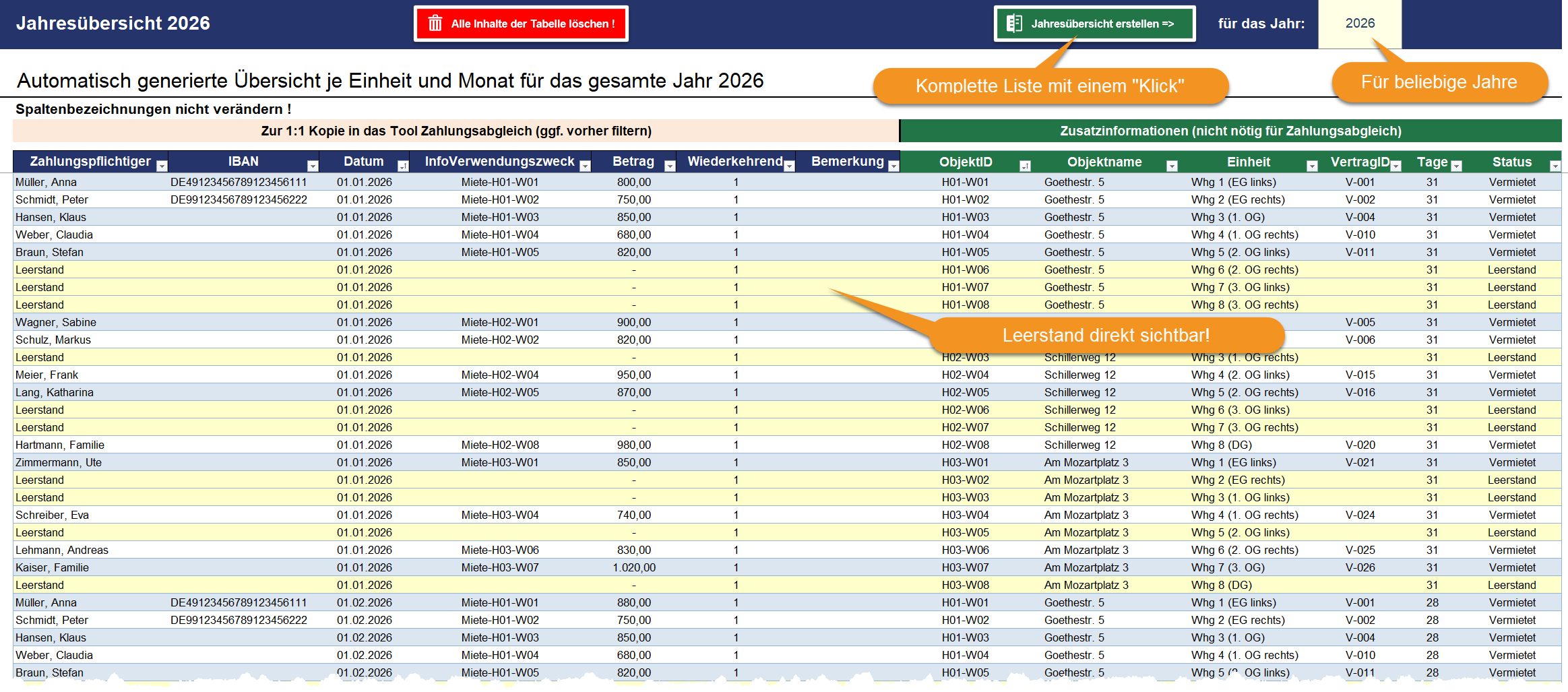
Task: Open Betrag column filter arrow
Action: (670, 166)
